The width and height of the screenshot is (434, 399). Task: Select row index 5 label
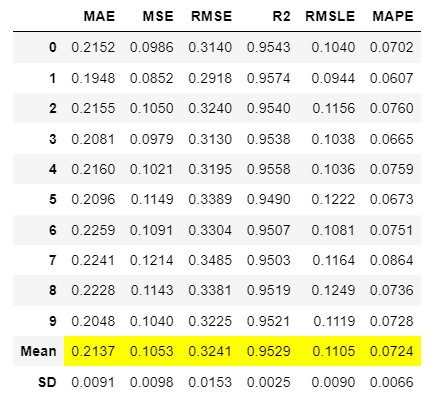[53, 199]
